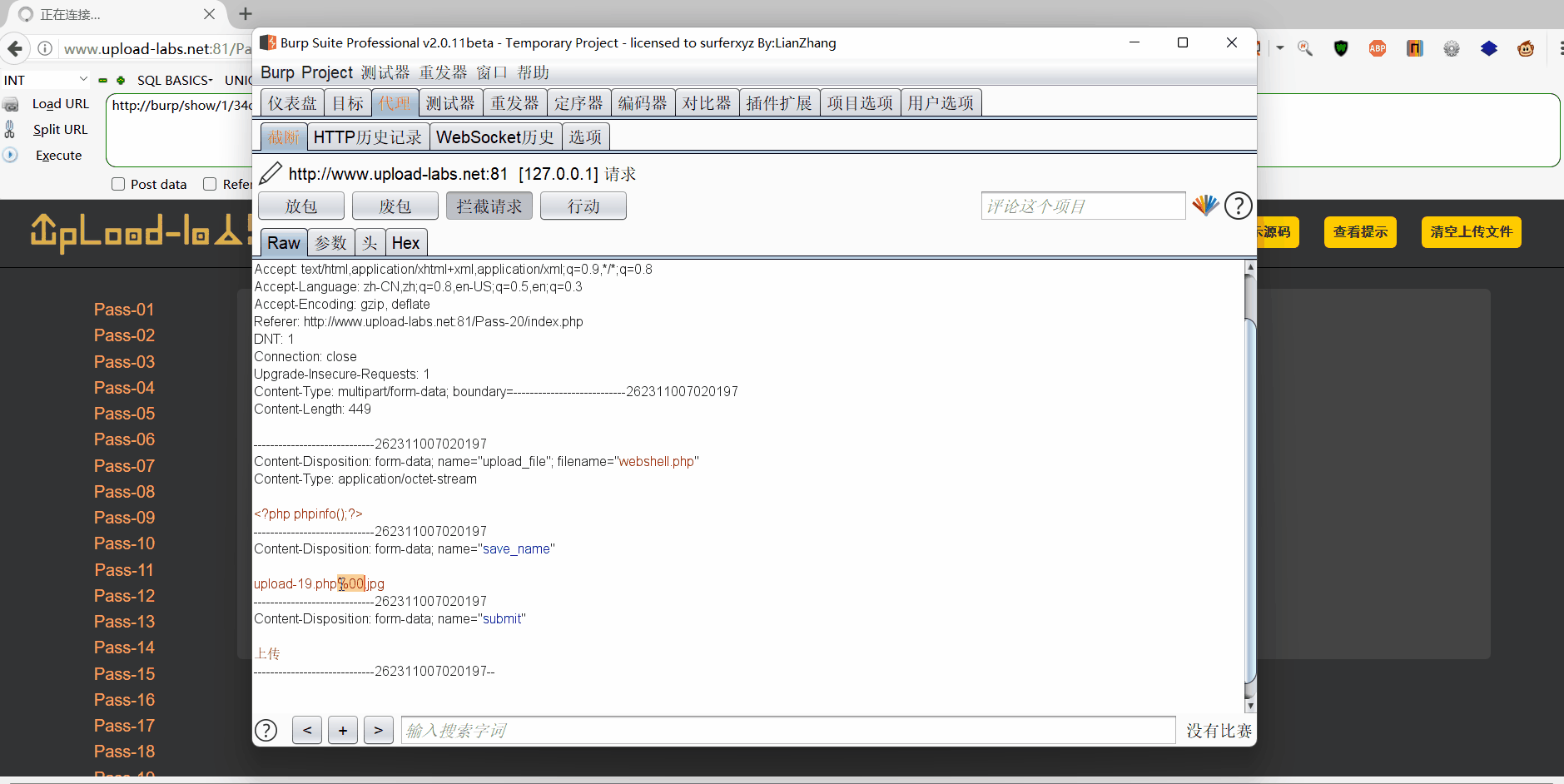The width and height of the screenshot is (1564, 784).
Task: Click the 查看提示 hint button on page
Action: tap(1360, 231)
